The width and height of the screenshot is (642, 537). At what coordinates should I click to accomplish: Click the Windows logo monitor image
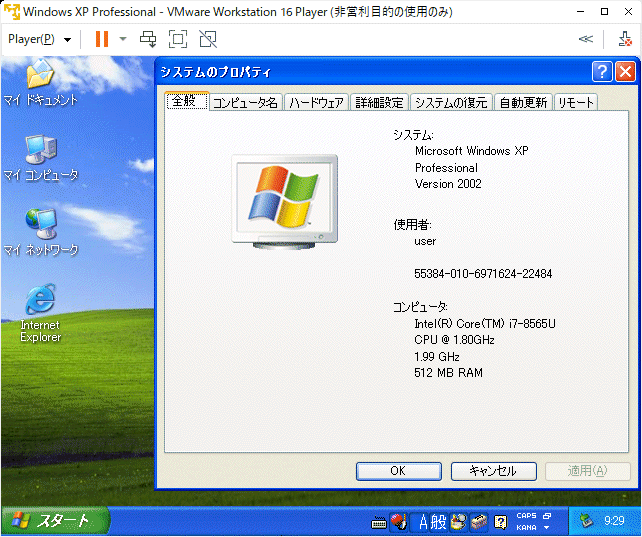pyautogui.click(x=285, y=202)
